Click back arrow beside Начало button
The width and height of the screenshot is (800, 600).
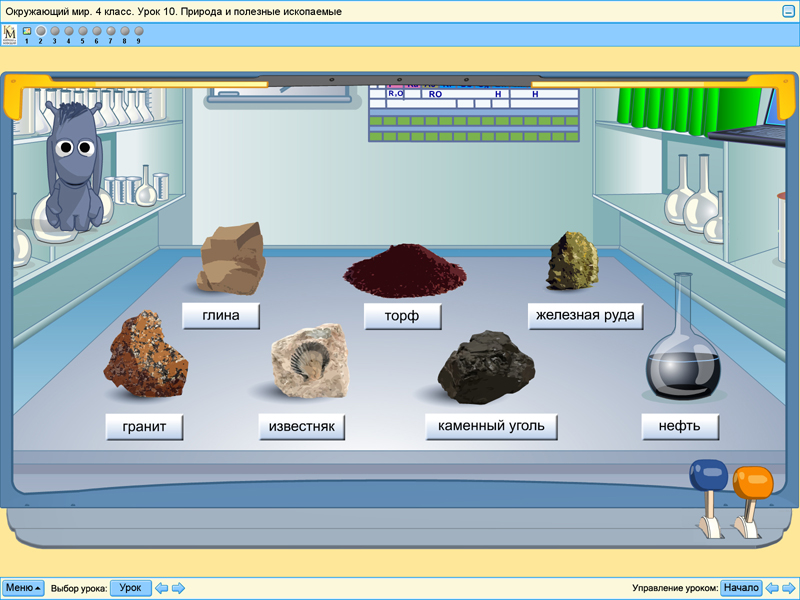[772, 588]
